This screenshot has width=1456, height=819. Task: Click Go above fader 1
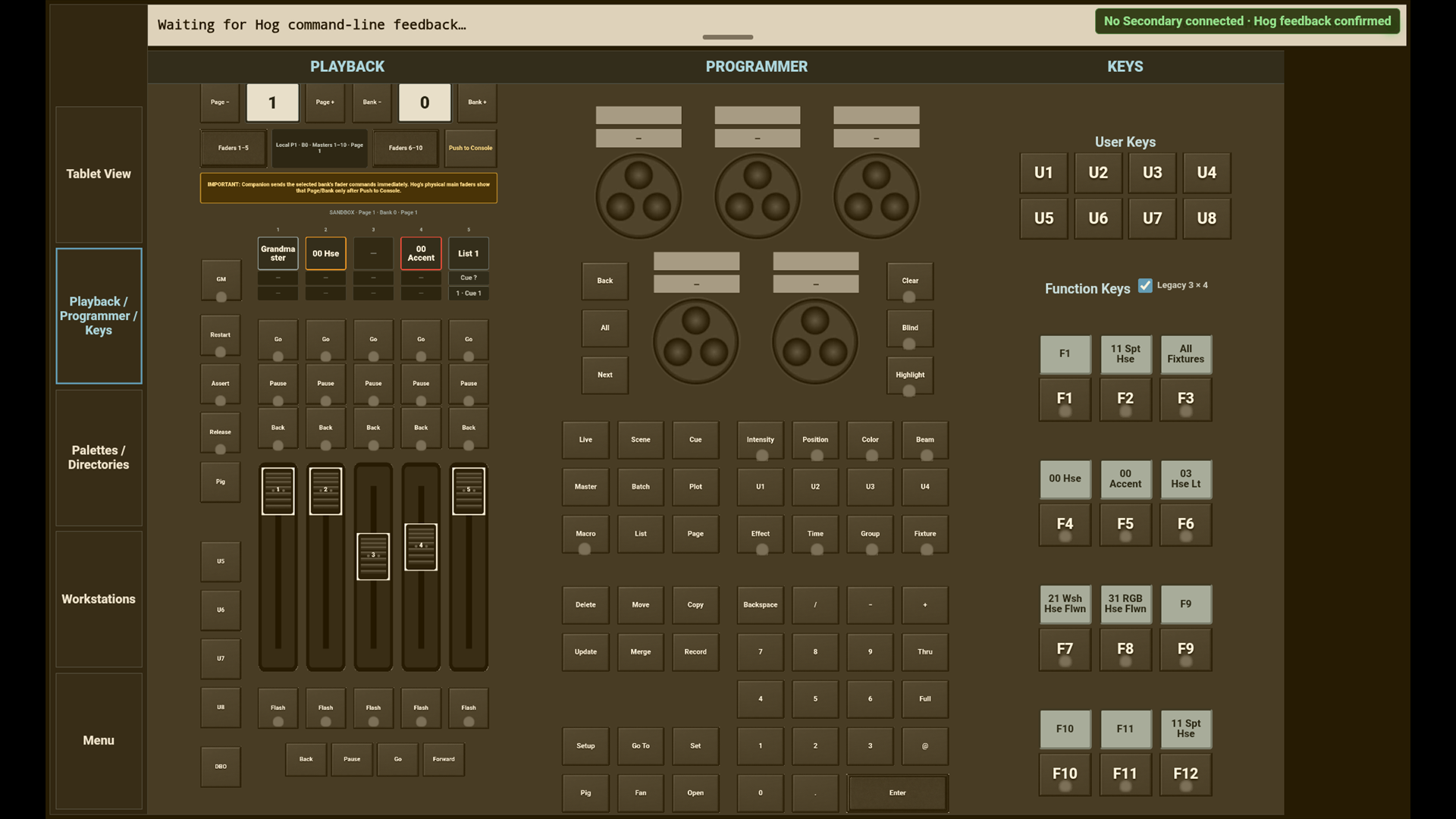click(278, 340)
